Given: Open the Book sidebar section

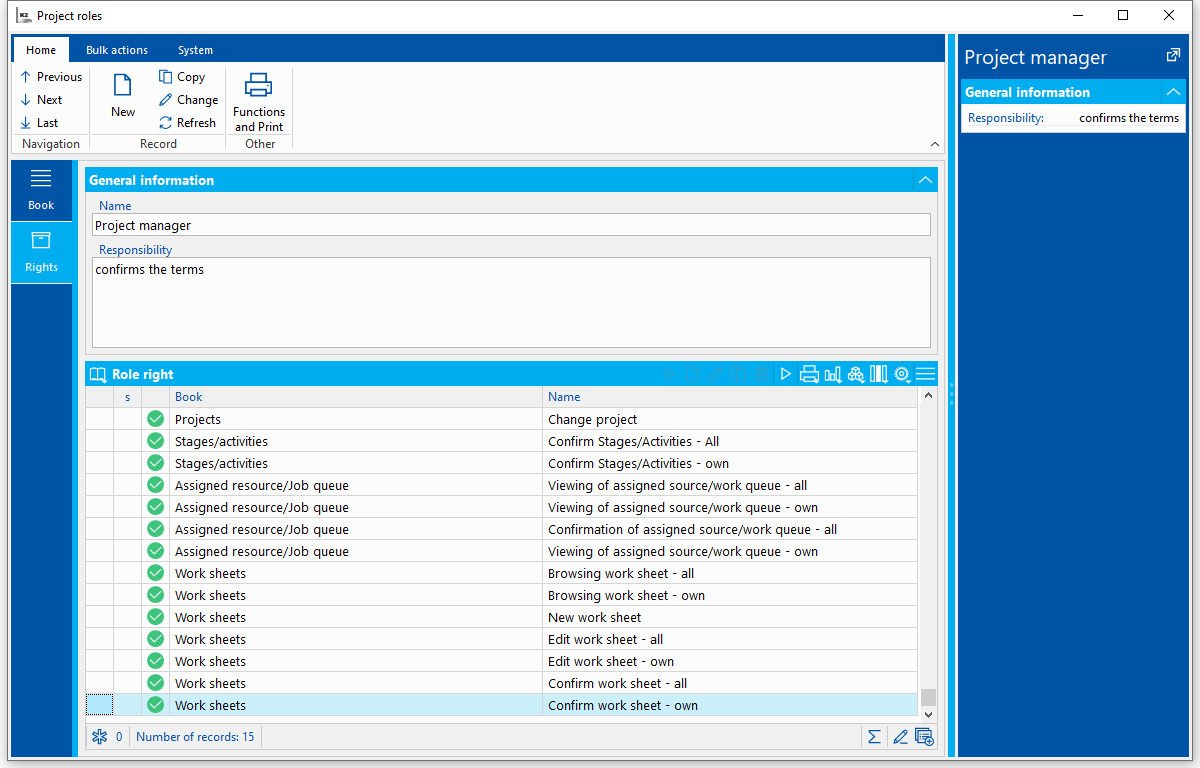Looking at the screenshot, I should point(41,190).
